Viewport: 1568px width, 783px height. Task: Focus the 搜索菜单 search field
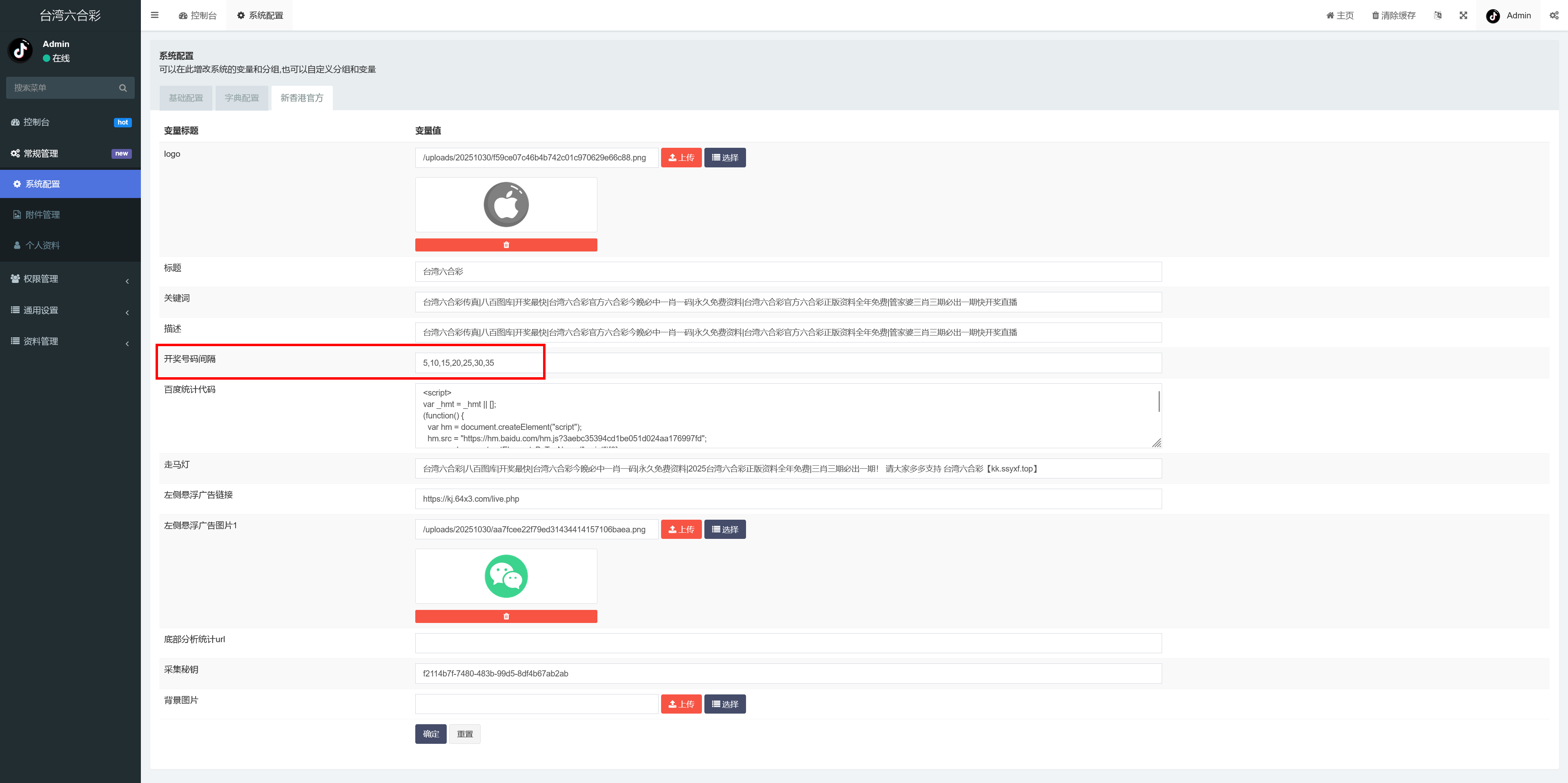(x=71, y=88)
